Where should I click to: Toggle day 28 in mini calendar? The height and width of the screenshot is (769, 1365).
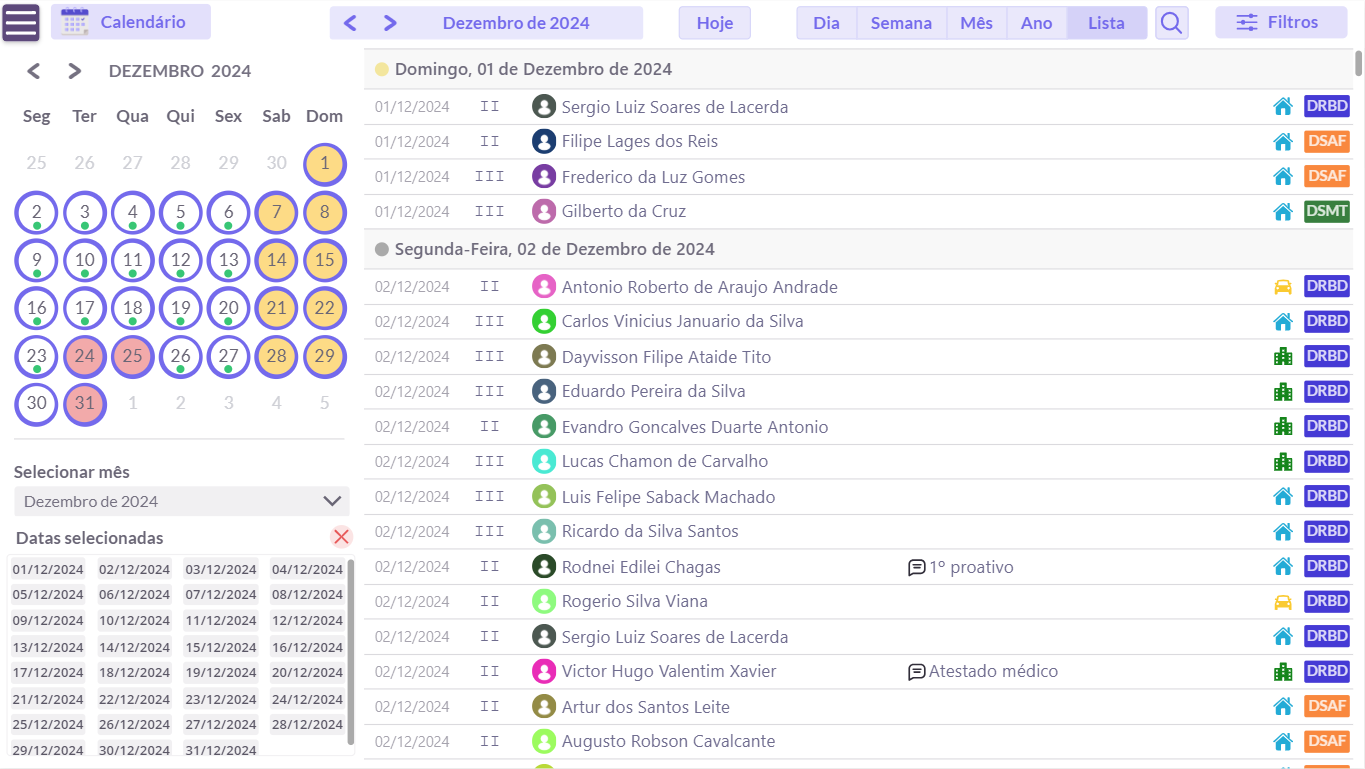277,356
